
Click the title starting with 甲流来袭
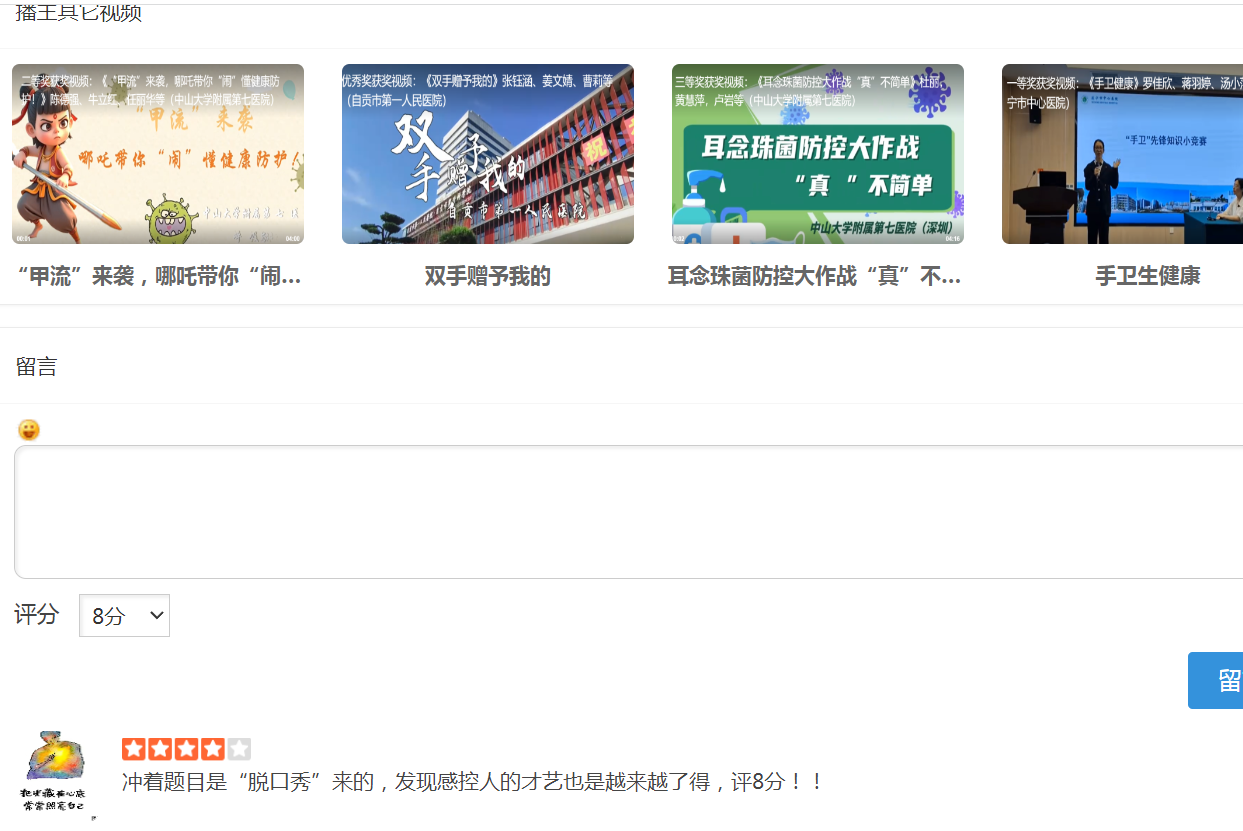156,276
